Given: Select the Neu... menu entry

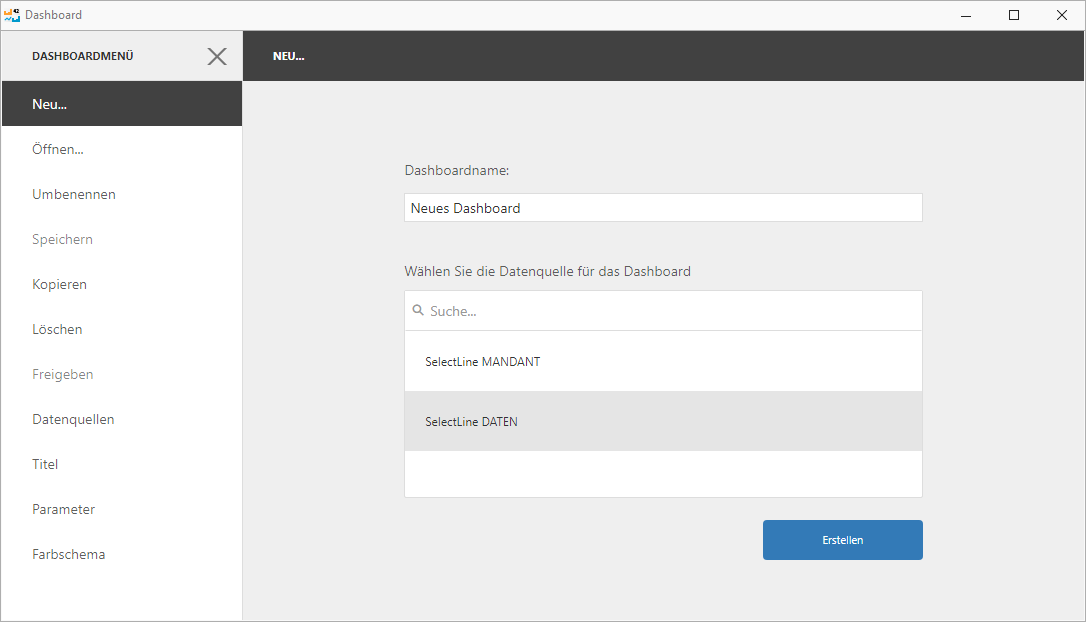Looking at the screenshot, I should 122,104.
